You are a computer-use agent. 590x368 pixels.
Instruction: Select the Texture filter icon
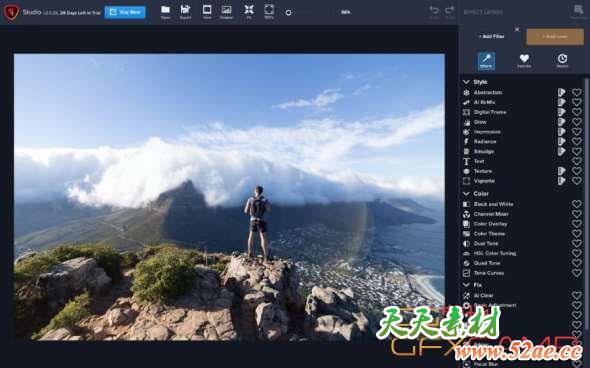467,171
